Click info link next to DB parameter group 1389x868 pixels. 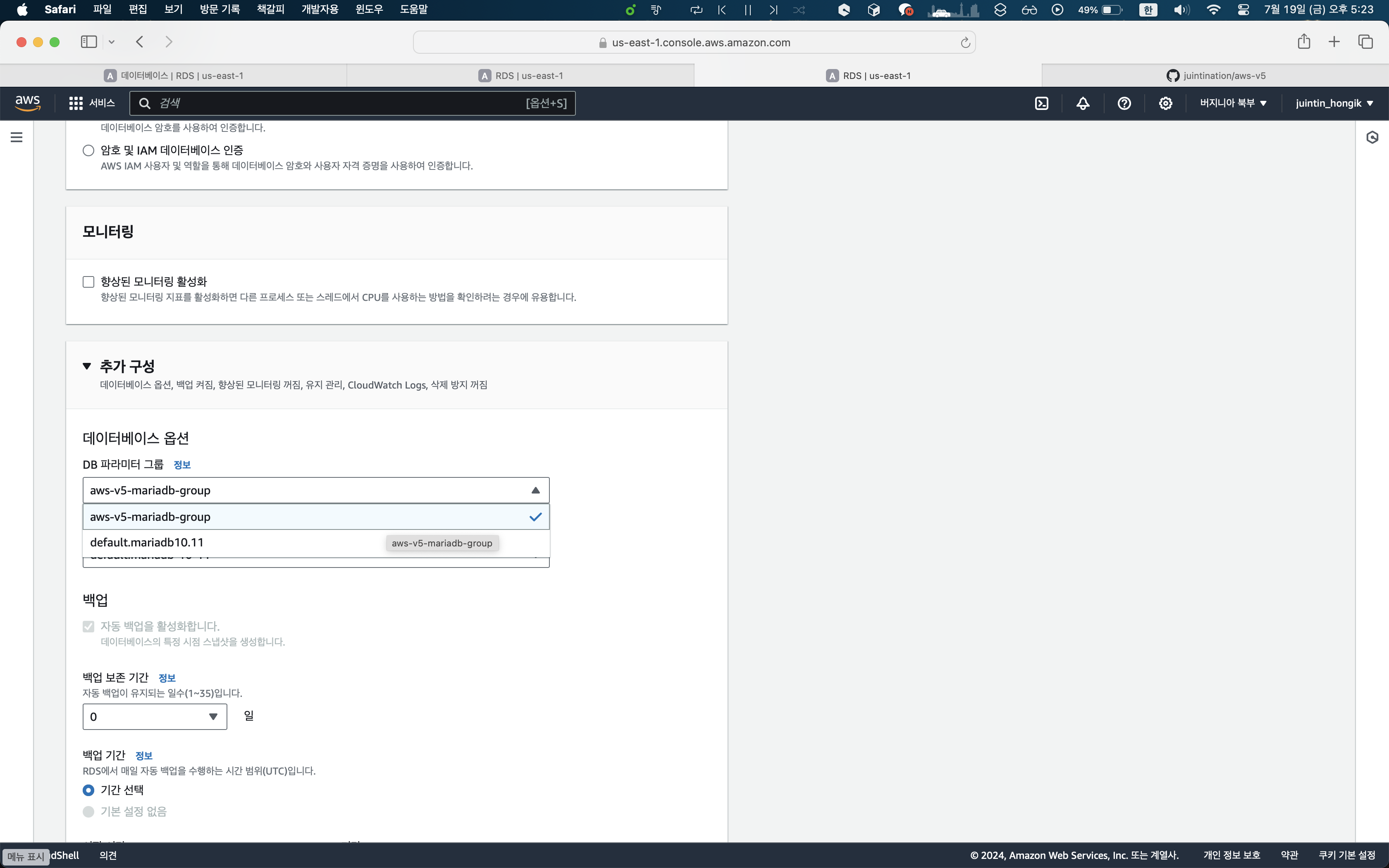[x=182, y=465]
